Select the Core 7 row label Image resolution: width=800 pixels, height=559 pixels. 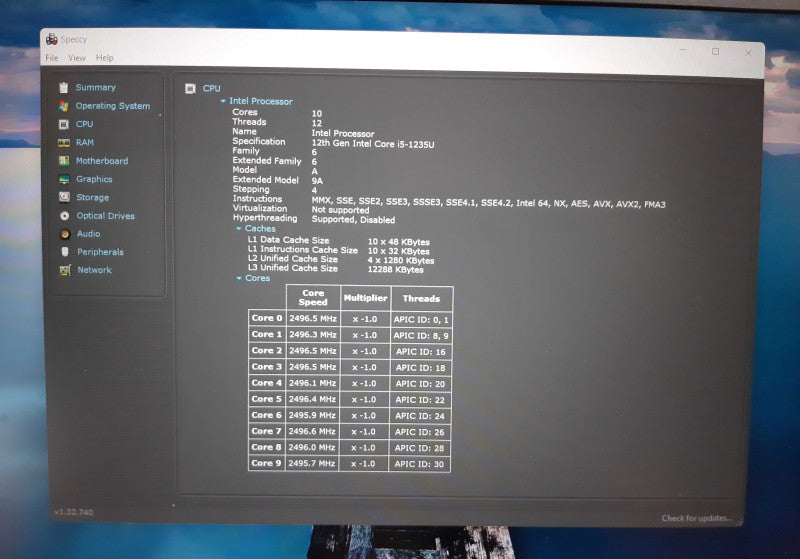[x=266, y=431]
